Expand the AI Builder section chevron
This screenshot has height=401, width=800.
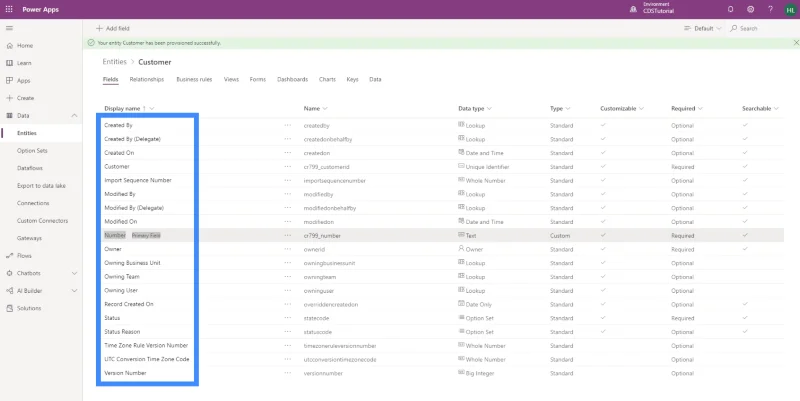(x=74, y=291)
